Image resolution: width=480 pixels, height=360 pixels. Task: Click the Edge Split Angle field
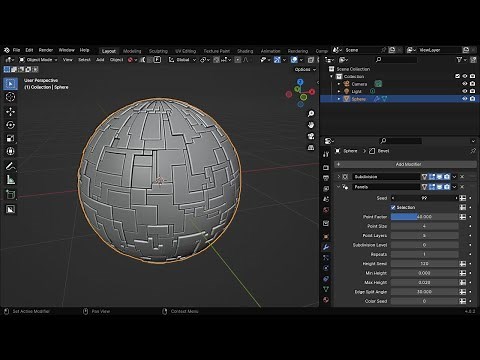pyautogui.click(x=425, y=292)
